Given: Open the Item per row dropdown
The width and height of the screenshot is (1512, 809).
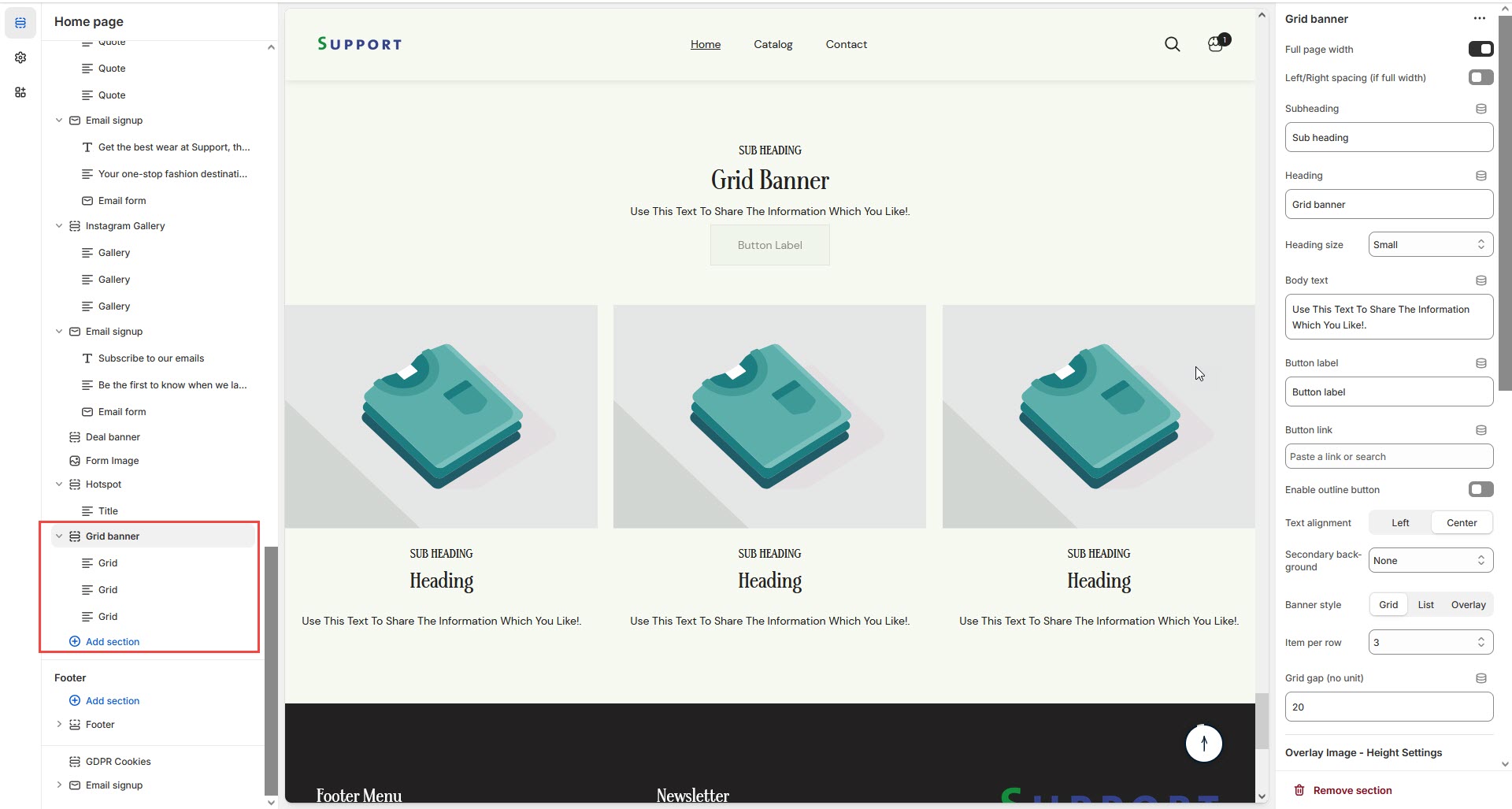Looking at the screenshot, I should pyautogui.click(x=1430, y=643).
